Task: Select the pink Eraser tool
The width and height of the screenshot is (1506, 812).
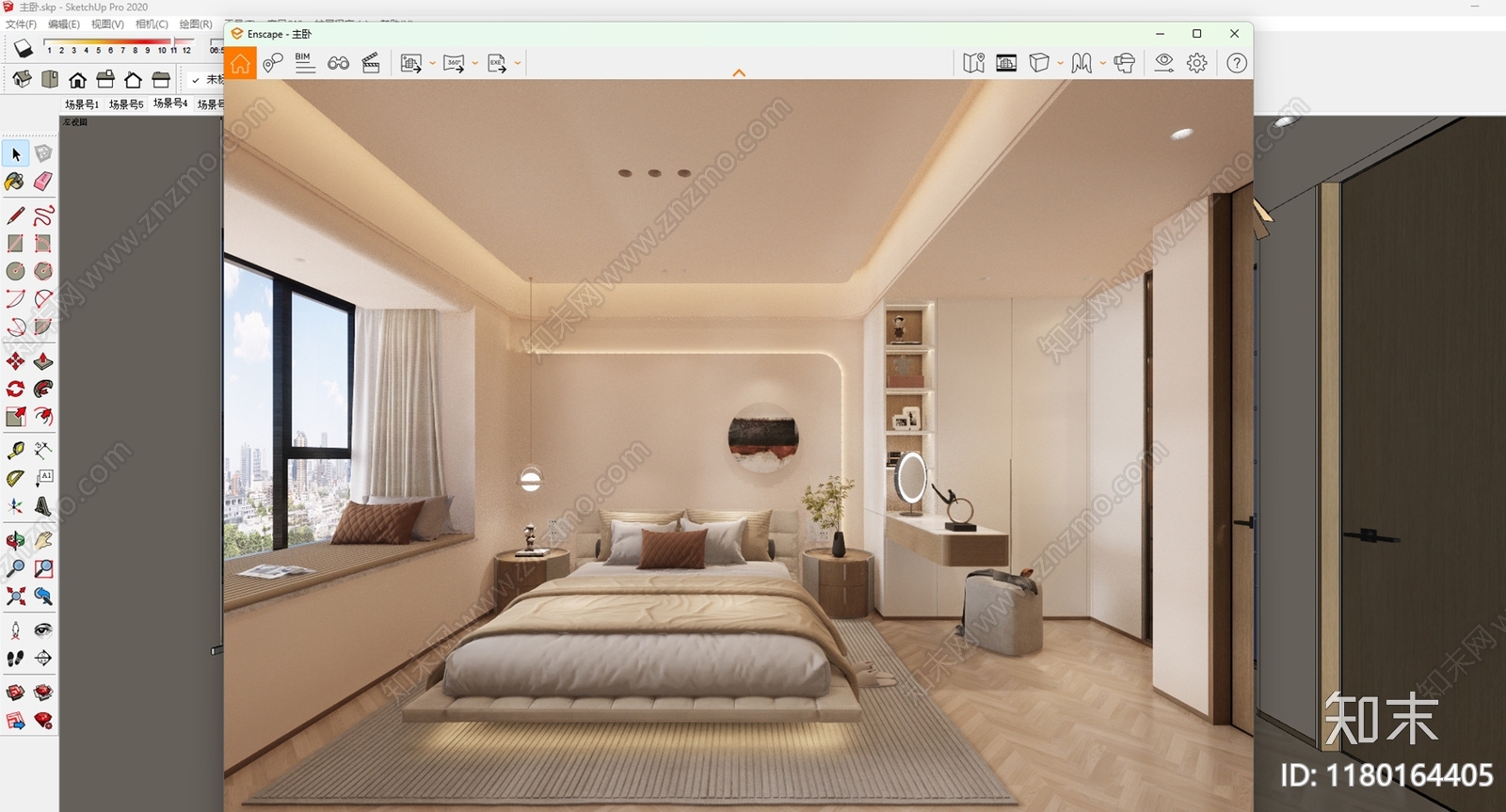Action: pos(43,182)
